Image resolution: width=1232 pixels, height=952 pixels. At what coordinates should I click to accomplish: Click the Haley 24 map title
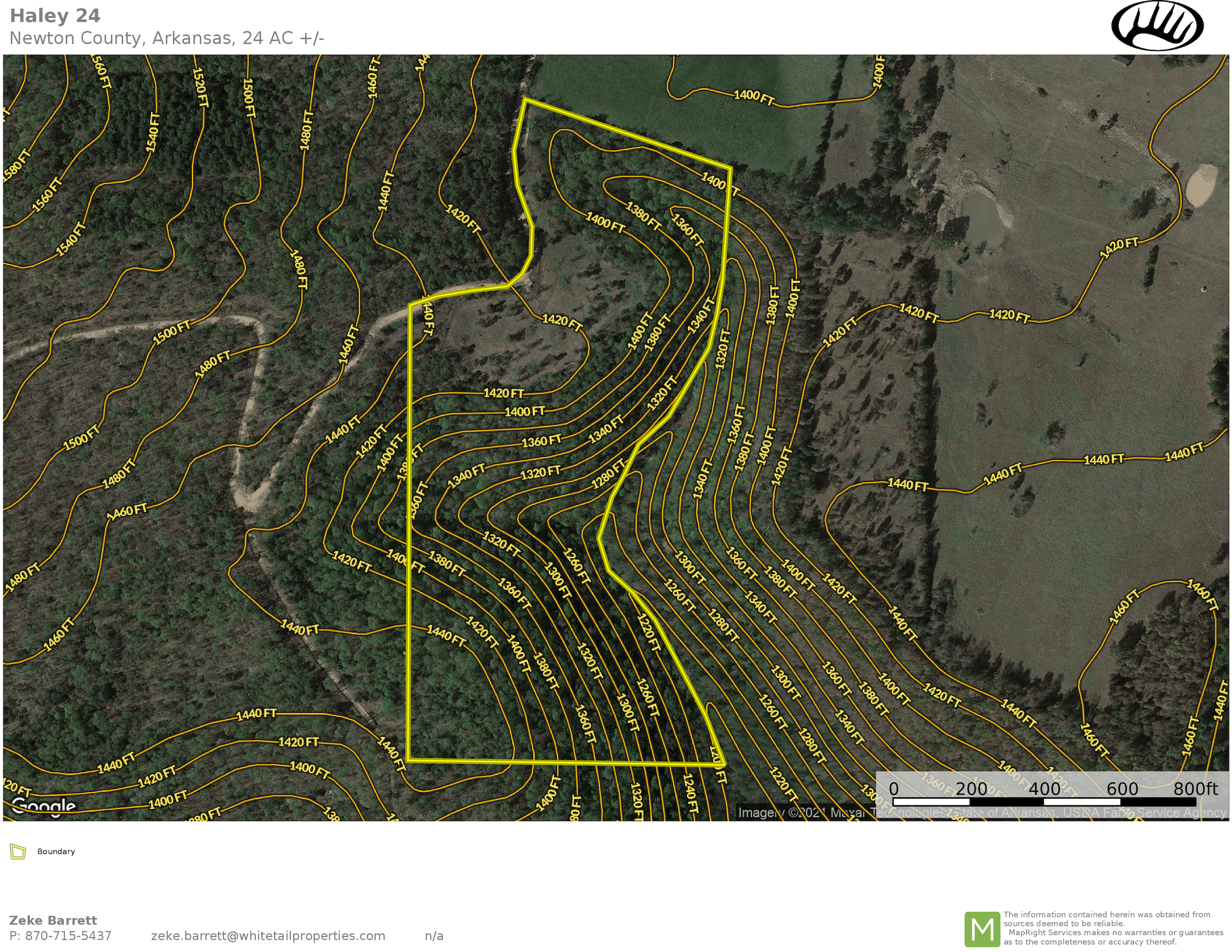pos(55,16)
